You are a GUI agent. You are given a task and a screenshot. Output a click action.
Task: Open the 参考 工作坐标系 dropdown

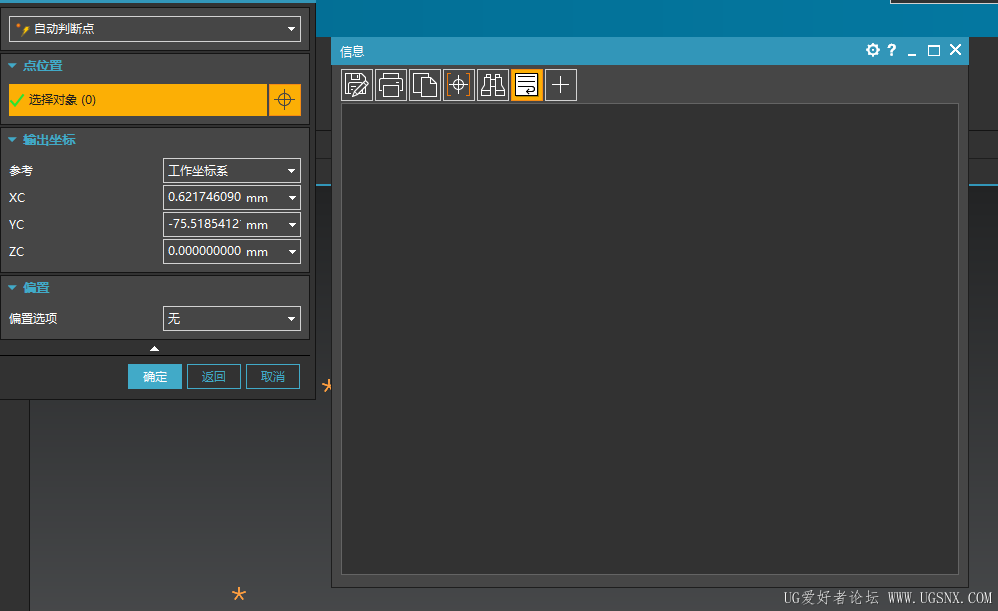point(232,171)
